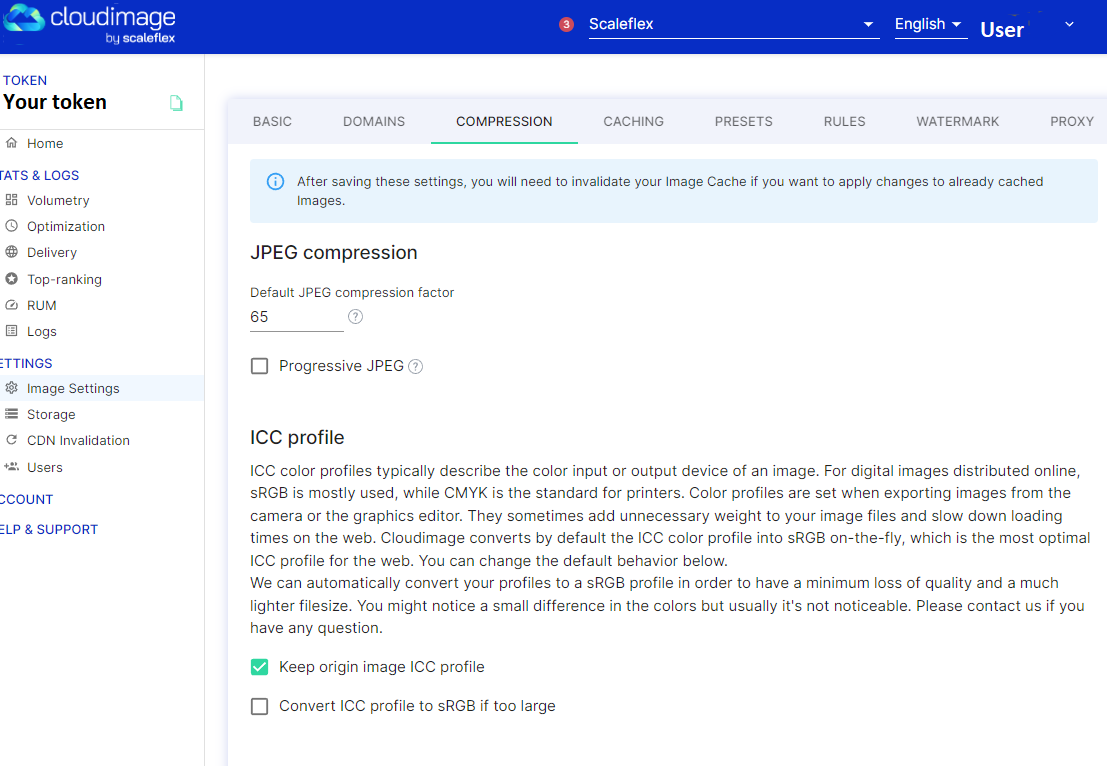Copy token using the green document icon
The width and height of the screenshot is (1109, 769).
coord(176,103)
